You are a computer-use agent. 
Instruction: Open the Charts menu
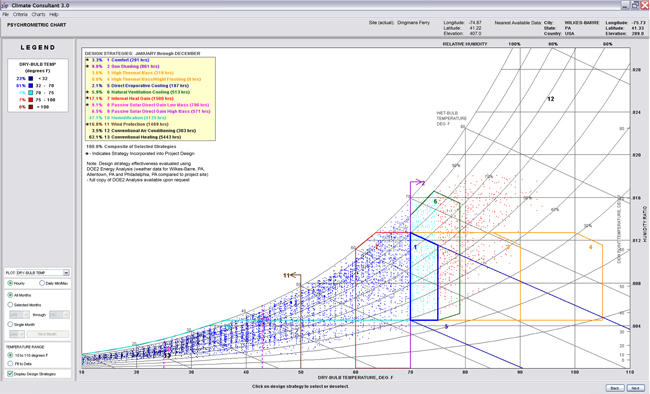[38, 15]
